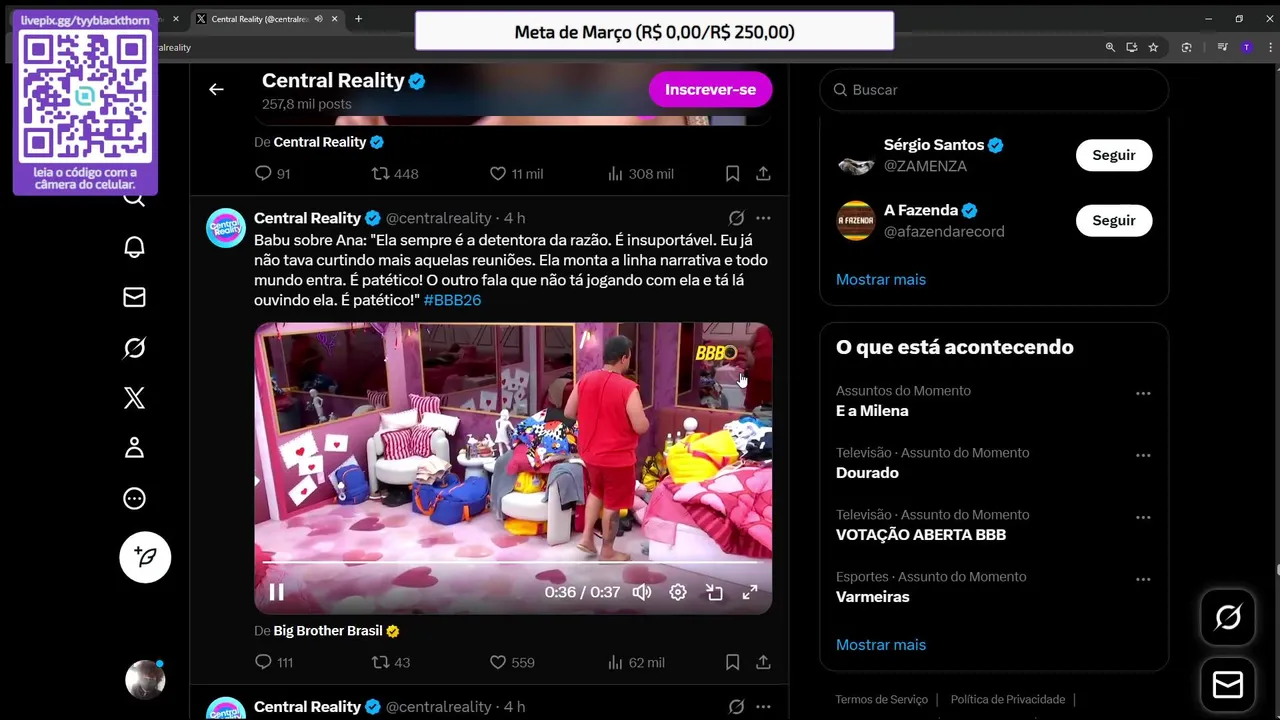Open VOTAÇÃO ABERTA BBB trending topic
Image resolution: width=1280 pixels, height=720 pixels.
[921, 535]
